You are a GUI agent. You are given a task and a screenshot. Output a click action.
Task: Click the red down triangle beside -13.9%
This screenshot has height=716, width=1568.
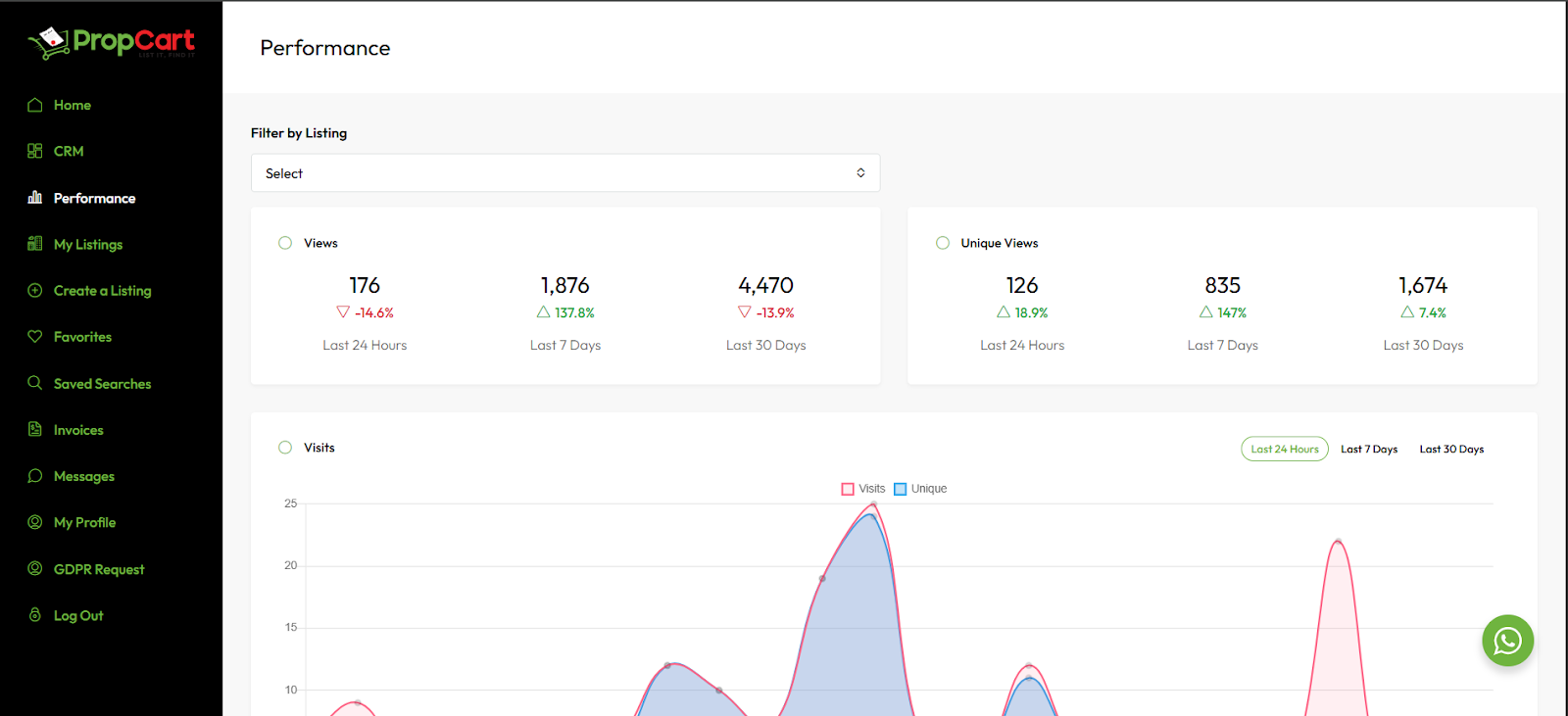745,312
